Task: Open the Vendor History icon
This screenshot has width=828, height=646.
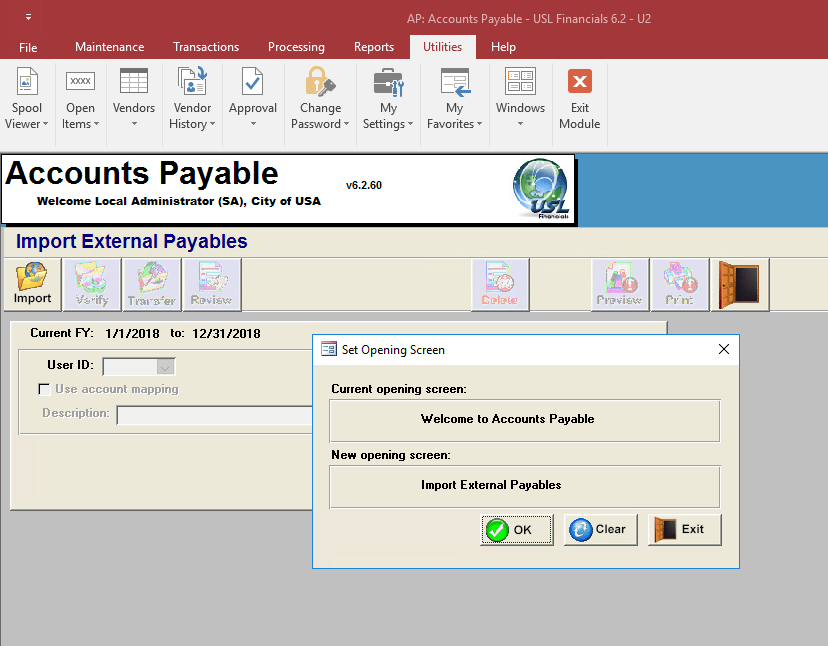Action: pos(192,81)
